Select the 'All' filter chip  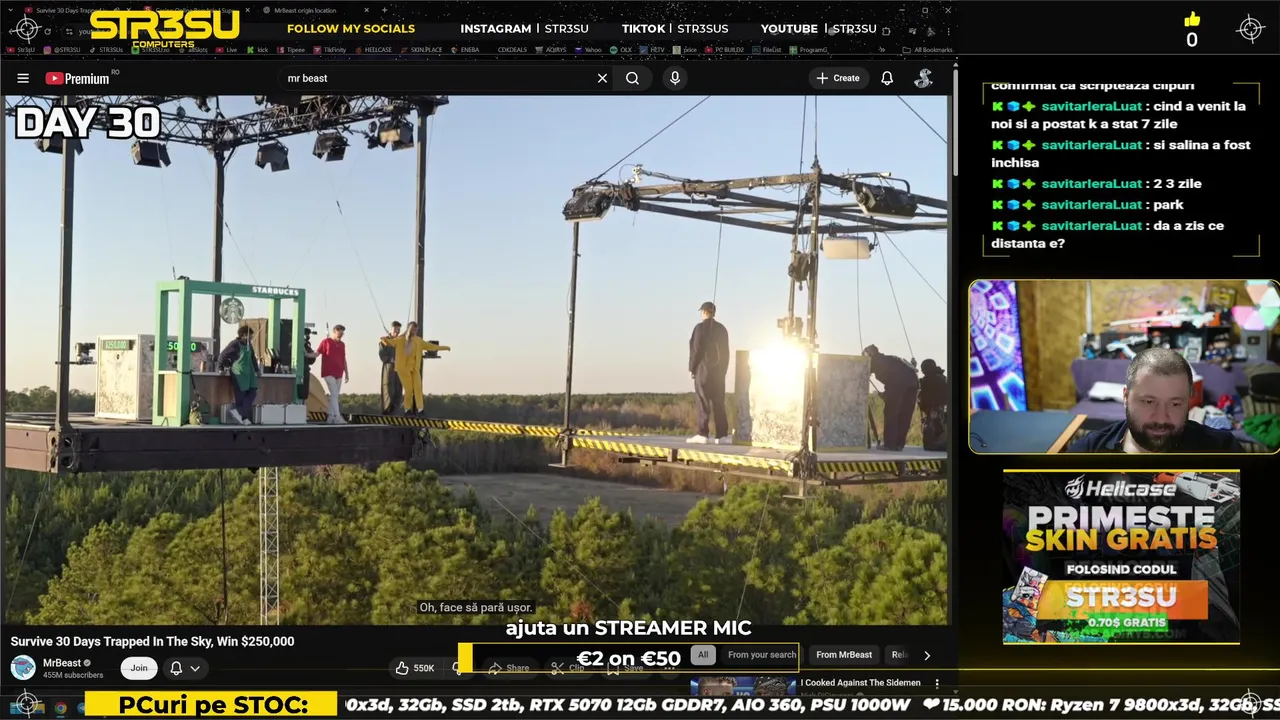pos(703,655)
